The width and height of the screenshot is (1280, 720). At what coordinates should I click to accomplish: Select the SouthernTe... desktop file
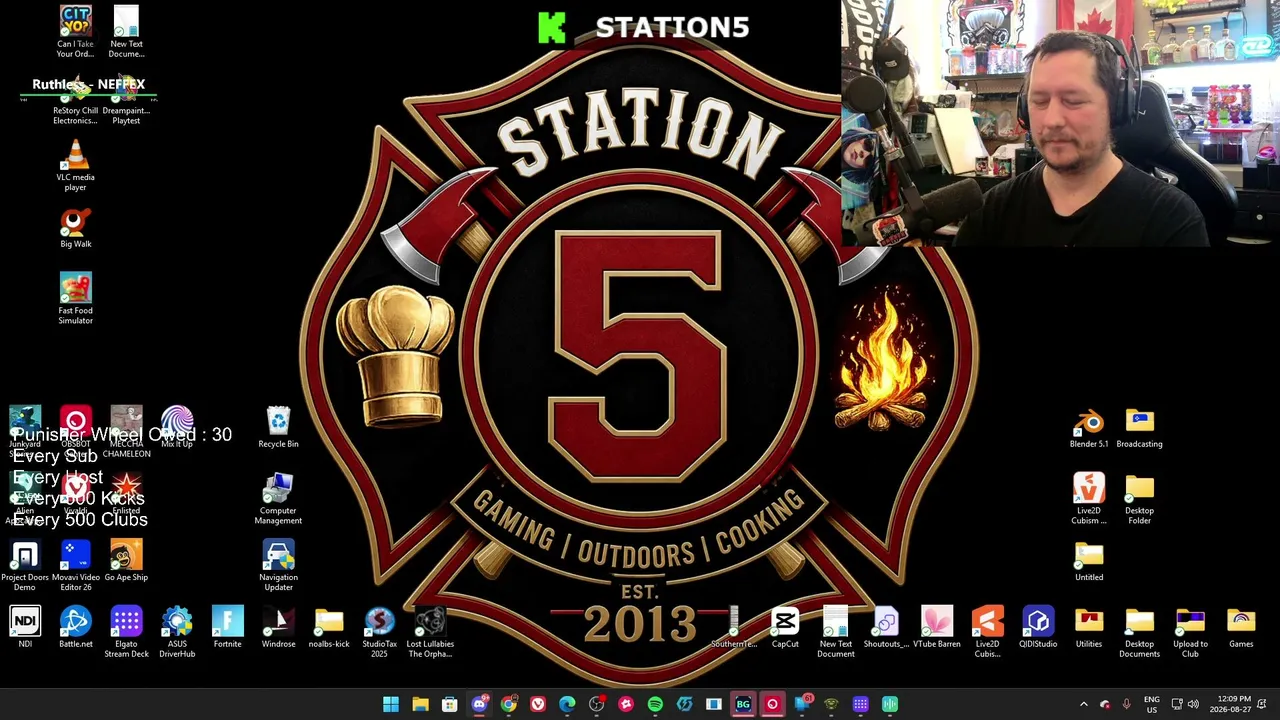734,627
